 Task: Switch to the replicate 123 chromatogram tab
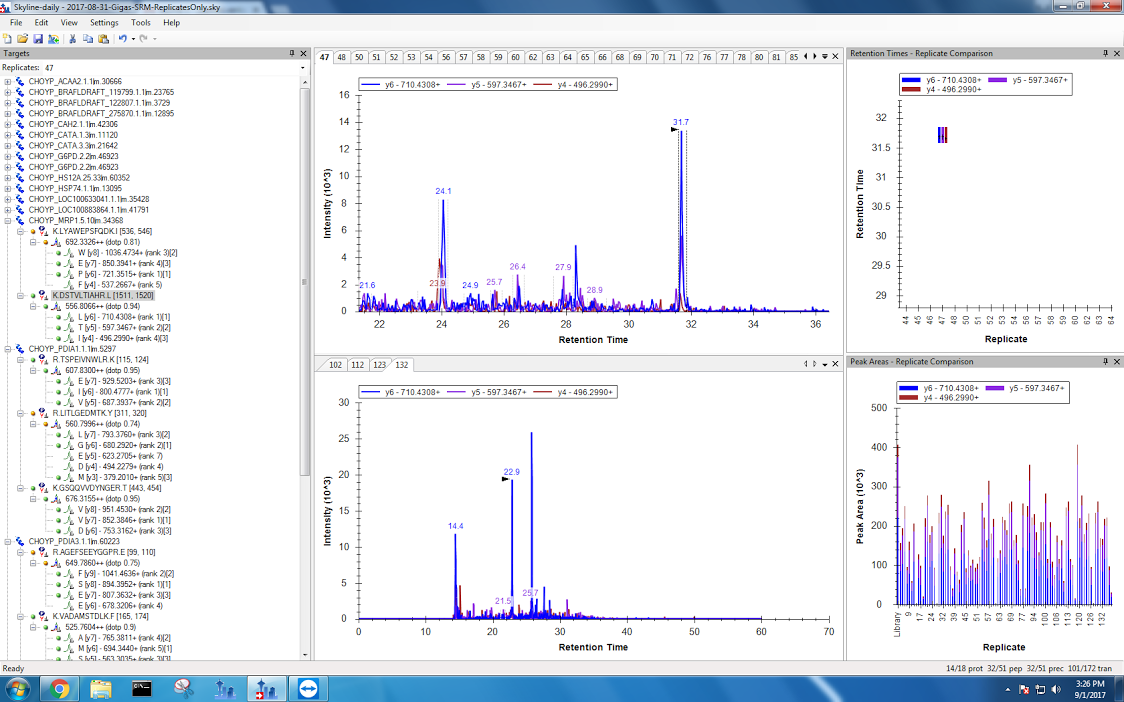379,365
